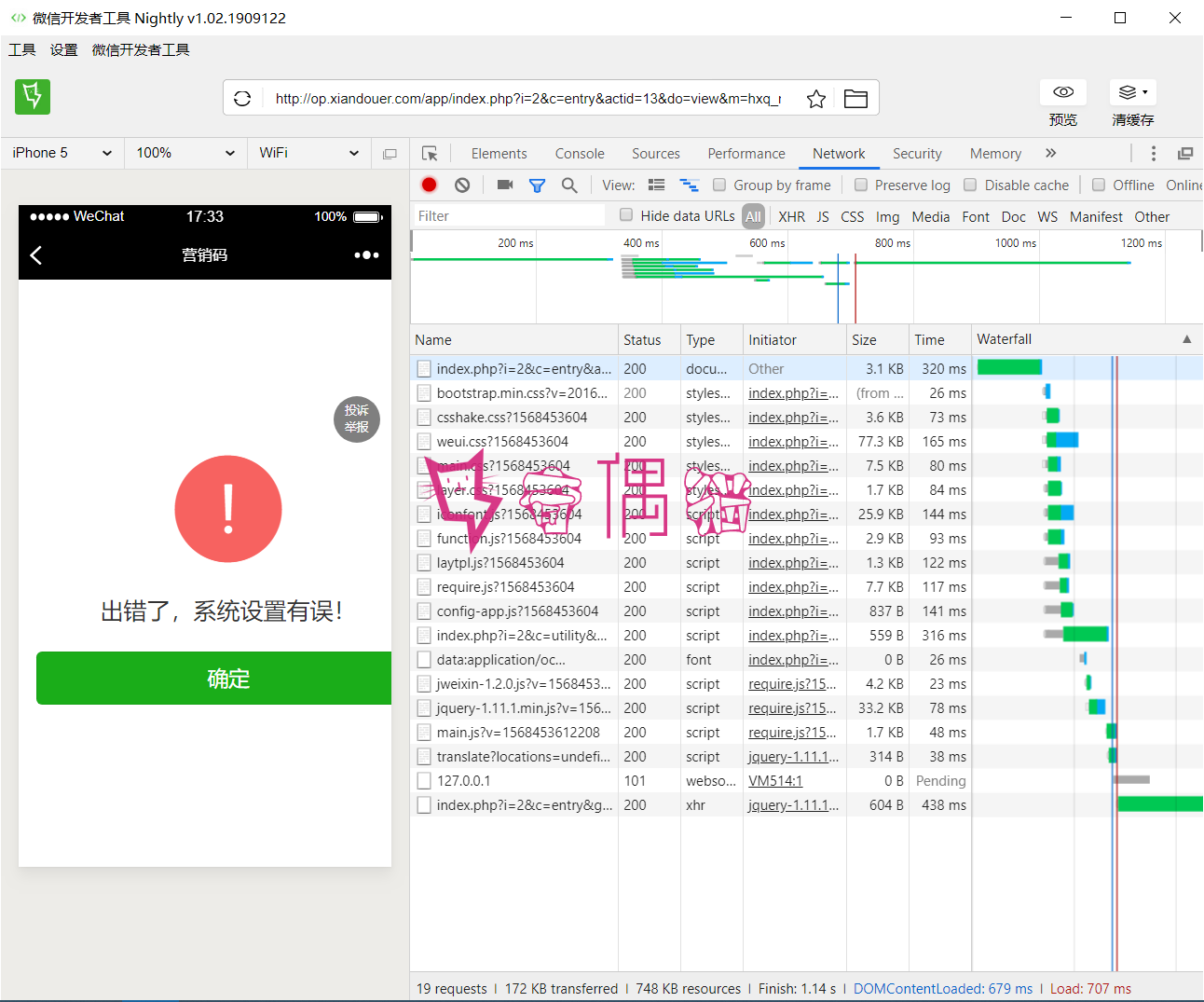Switch to large request rows view icon
This screenshot has width=1204, height=1002.
pyautogui.click(x=657, y=185)
